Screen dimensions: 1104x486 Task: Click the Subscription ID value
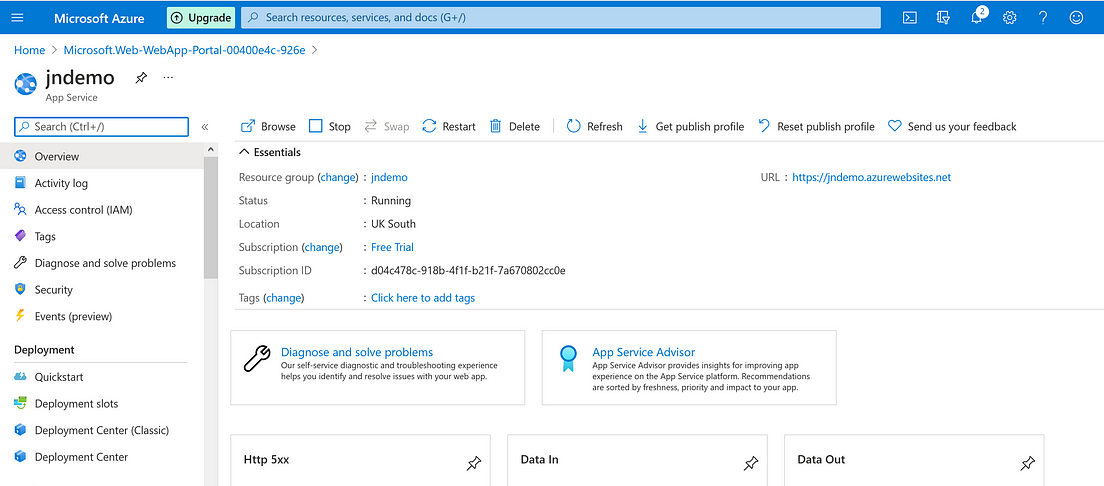(468, 270)
